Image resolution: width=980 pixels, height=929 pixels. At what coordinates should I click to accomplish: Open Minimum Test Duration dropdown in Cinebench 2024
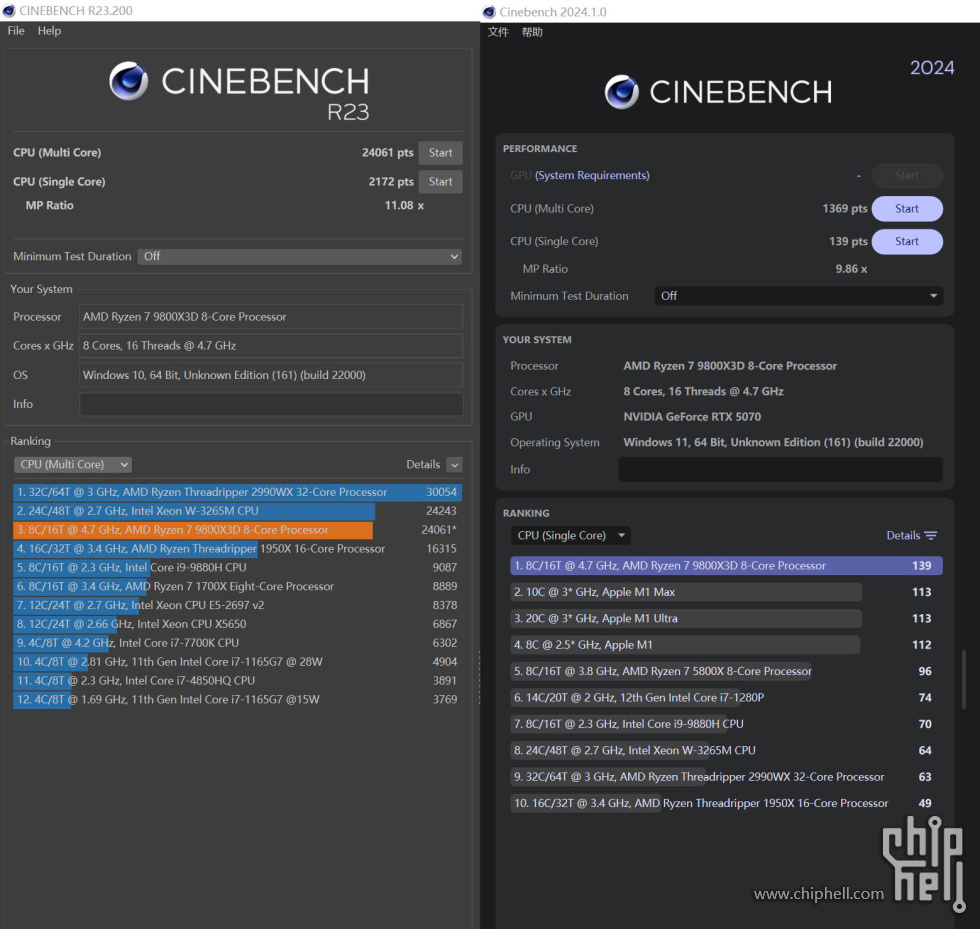(798, 296)
